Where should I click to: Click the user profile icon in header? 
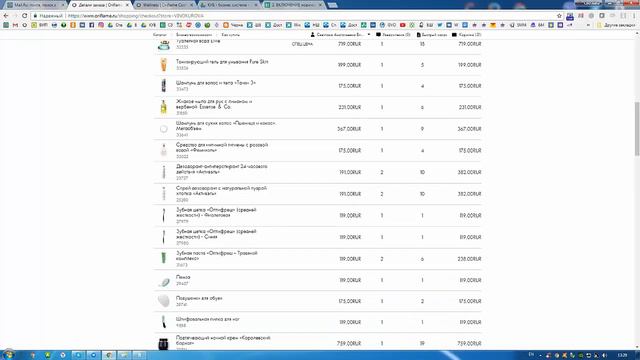click(313, 35)
